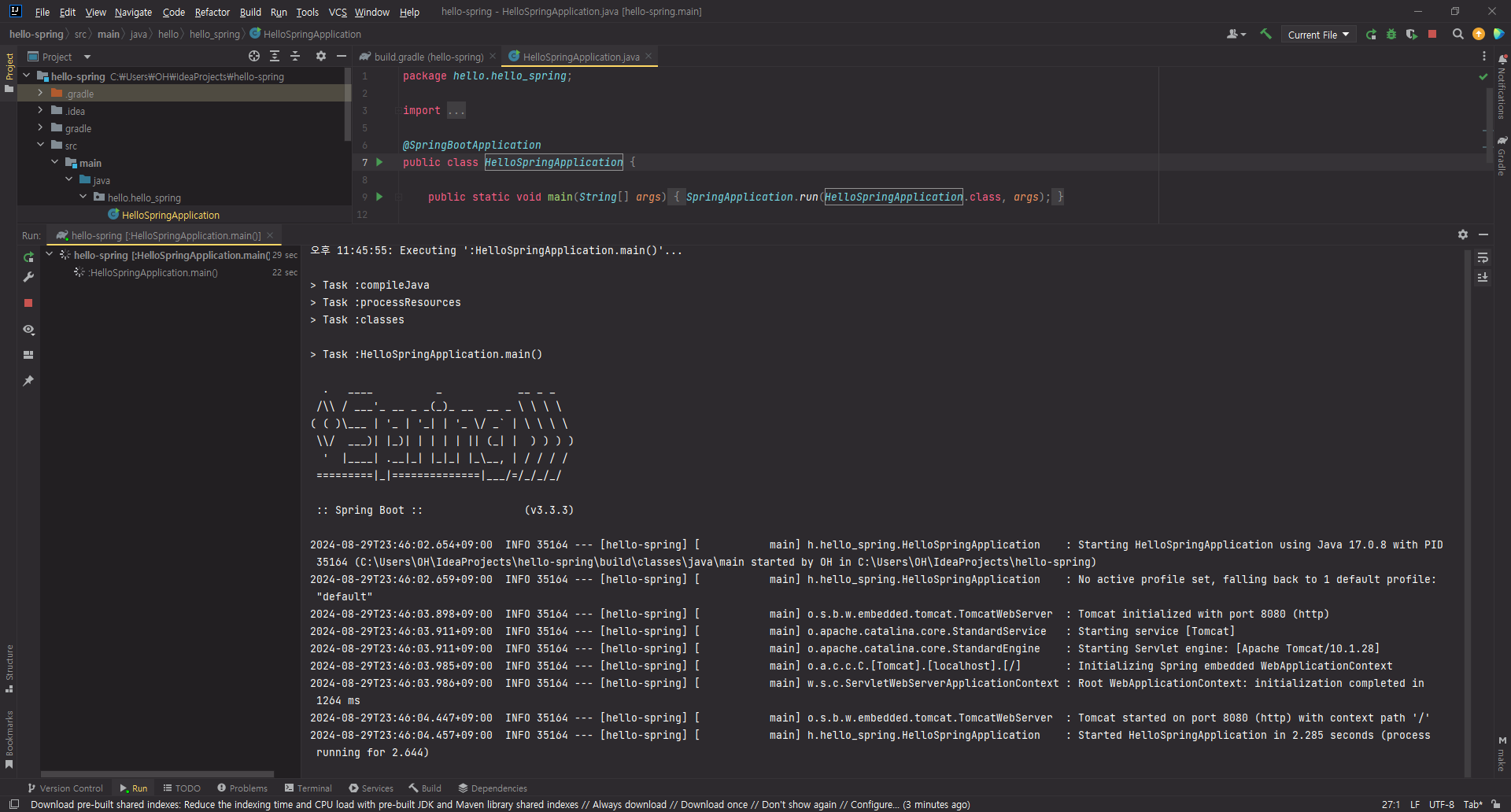Open the Terminal tool window tab
Viewport: 1511px width, 812px height.
[308, 788]
